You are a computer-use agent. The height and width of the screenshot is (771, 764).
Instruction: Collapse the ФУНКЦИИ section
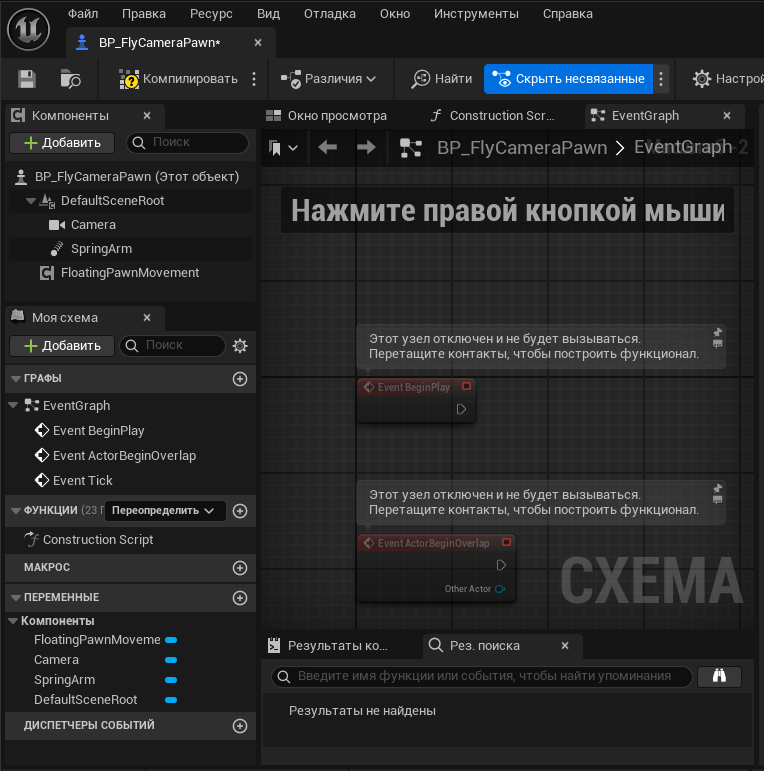(16, 511)
